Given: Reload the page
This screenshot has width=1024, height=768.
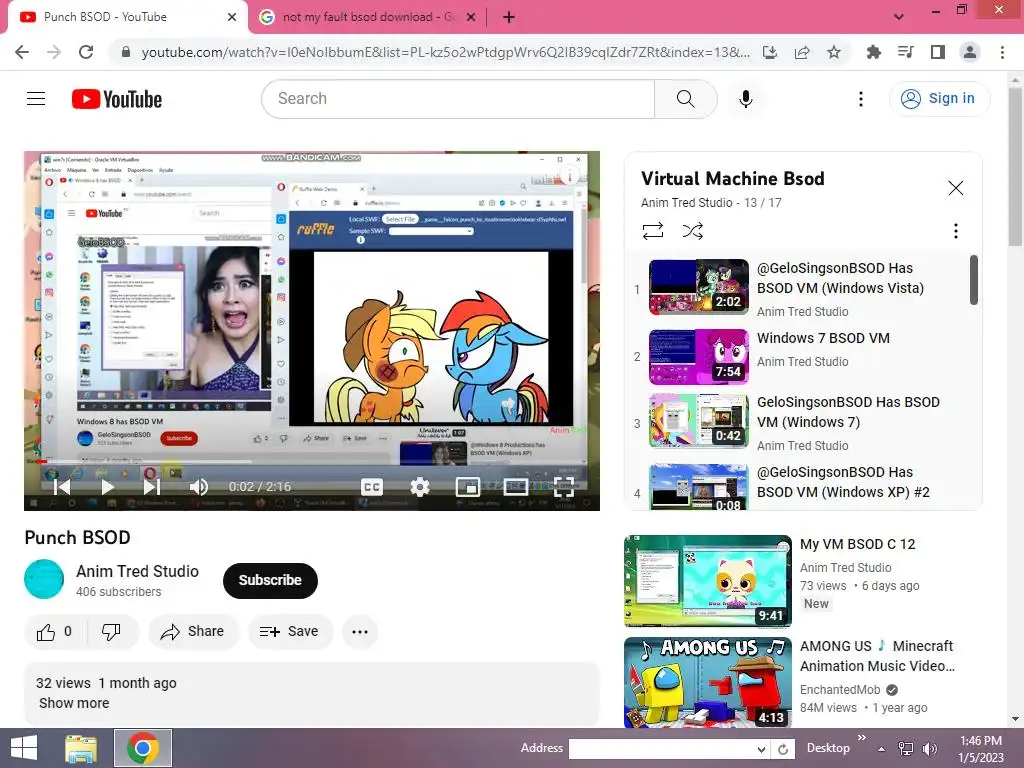Looking at the screenshot, I should 86,52.
